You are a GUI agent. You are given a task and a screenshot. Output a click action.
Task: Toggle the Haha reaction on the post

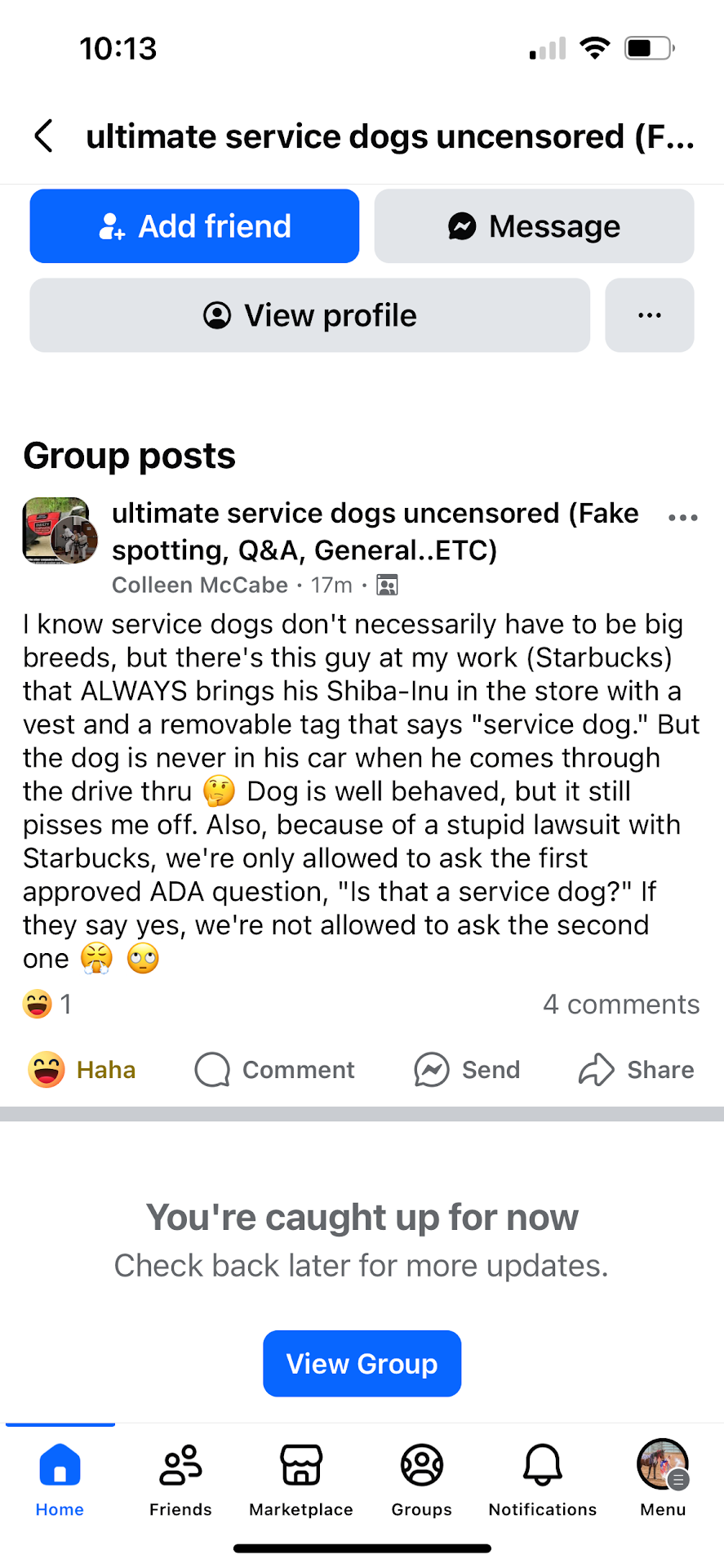tap(82, 1069)
